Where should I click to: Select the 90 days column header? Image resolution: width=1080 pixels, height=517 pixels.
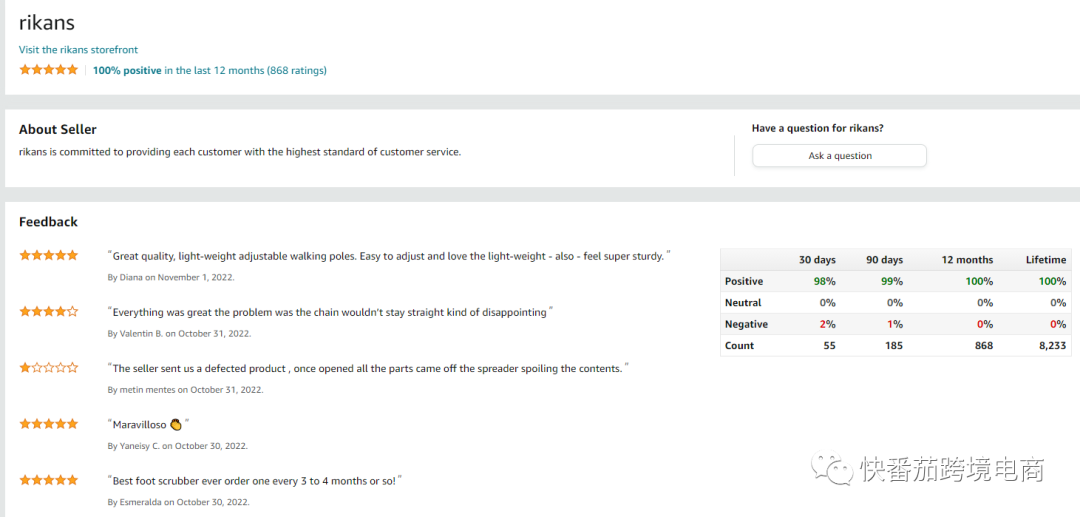(x=884, y=260)
